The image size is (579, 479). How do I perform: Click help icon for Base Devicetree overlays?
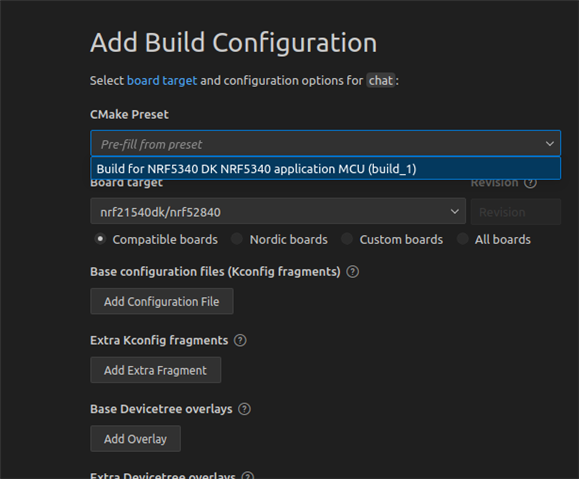click(x=244, y=409)
